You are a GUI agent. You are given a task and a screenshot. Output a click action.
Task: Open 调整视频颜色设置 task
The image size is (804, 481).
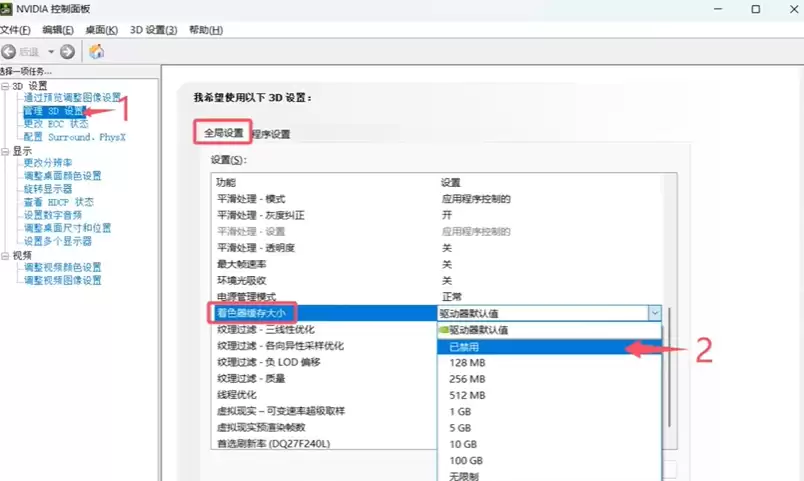[x=63, y=267]
